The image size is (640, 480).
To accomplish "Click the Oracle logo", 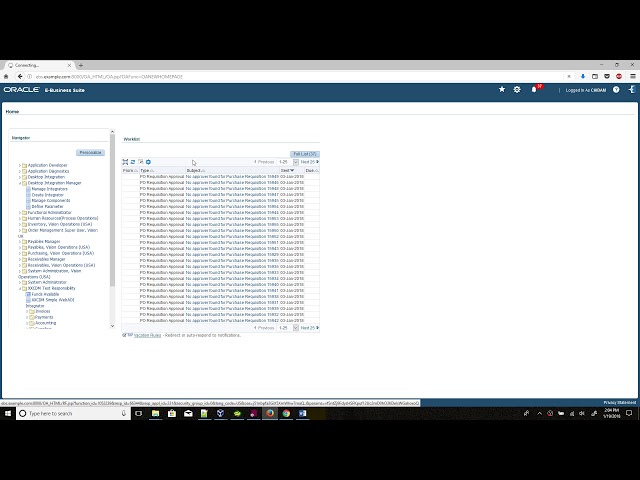I will (22, 89).
